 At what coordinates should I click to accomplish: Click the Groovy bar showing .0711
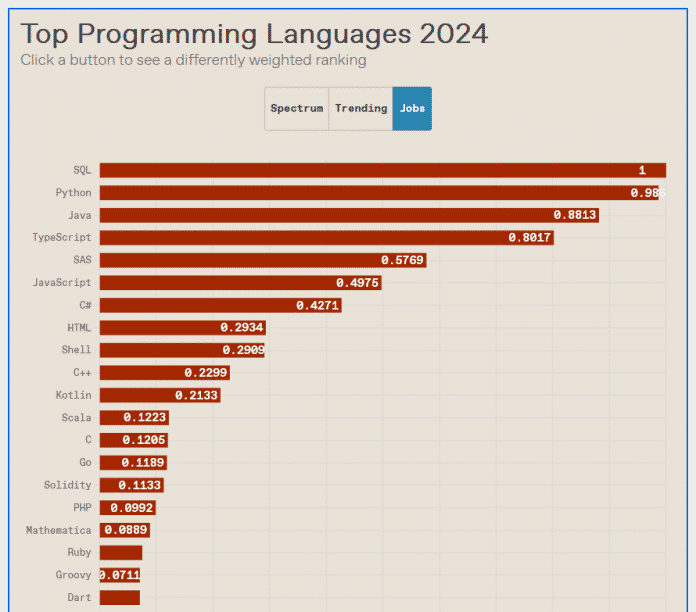click(x=120, y=575)
